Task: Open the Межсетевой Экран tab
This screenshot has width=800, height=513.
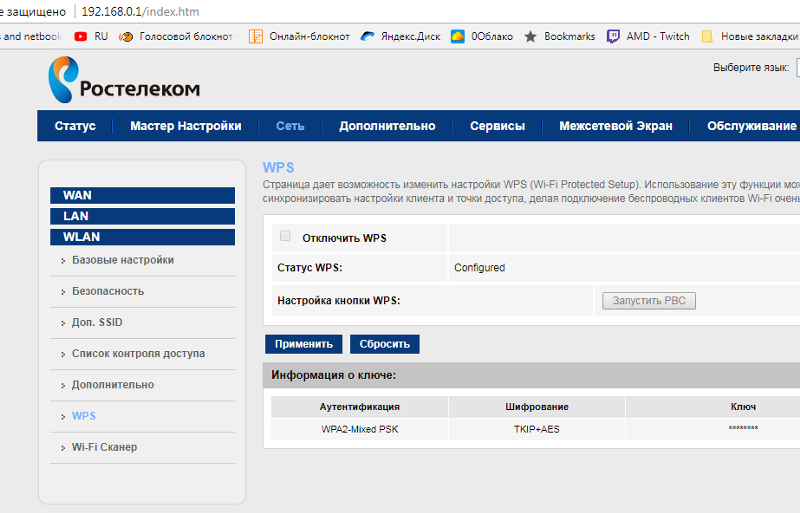Action: 616,126
